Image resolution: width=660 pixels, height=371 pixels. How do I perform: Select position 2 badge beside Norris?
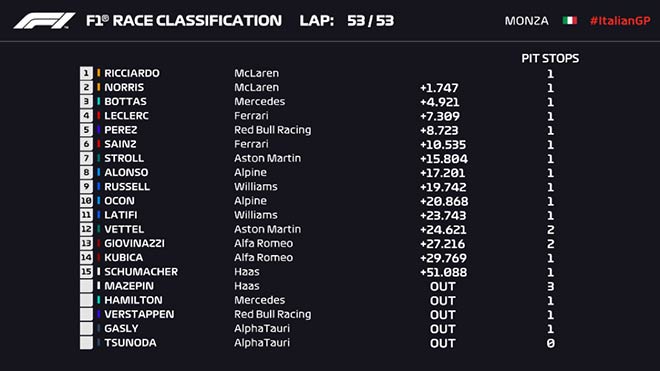[x=86, y=87]
